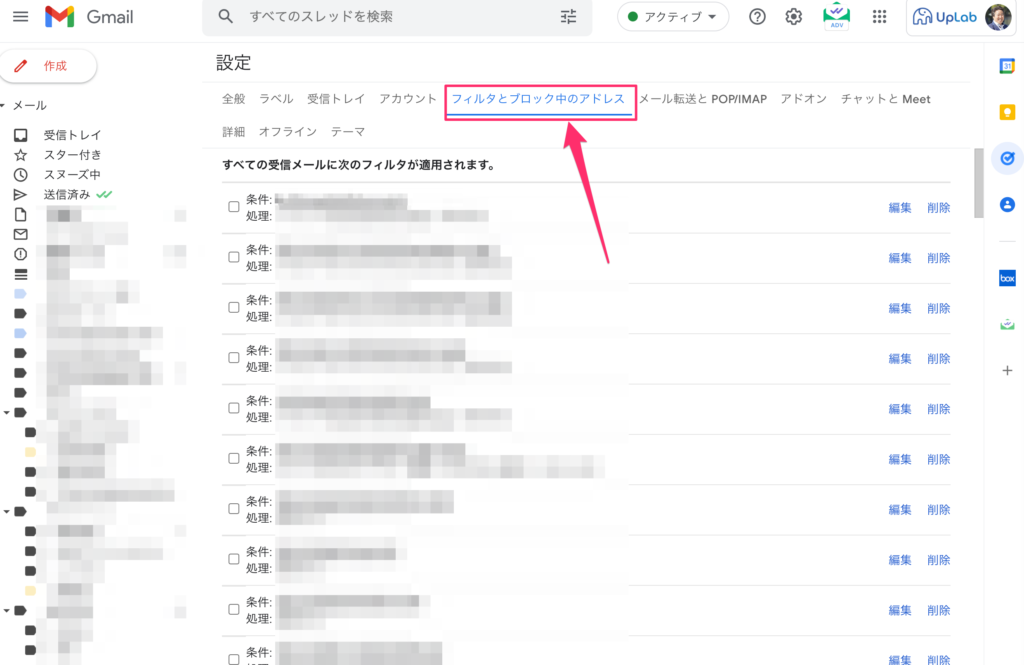The width and height of the screenshot is (1024, 665).
Task: Check the second filter row checkbox
Action: click(x=233, y=257)
